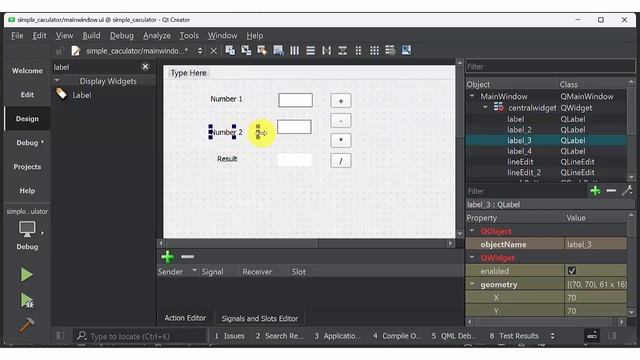Collapse the Display Widgets category
Screen dimensions: 640x360
coord(57,80)
